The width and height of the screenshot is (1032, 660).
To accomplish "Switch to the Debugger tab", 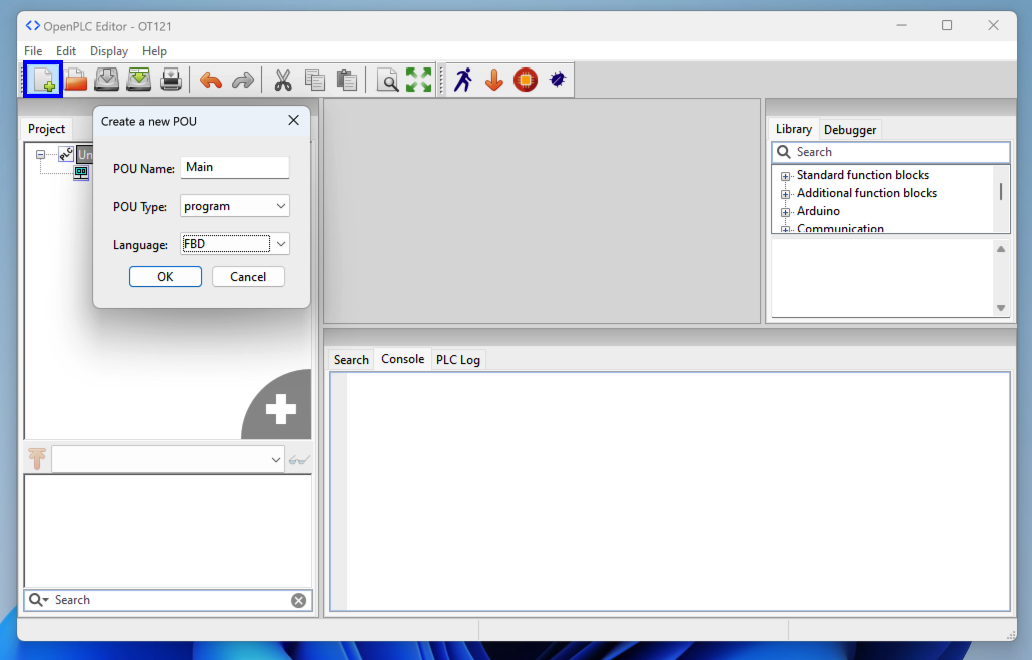I will point(850,130).
